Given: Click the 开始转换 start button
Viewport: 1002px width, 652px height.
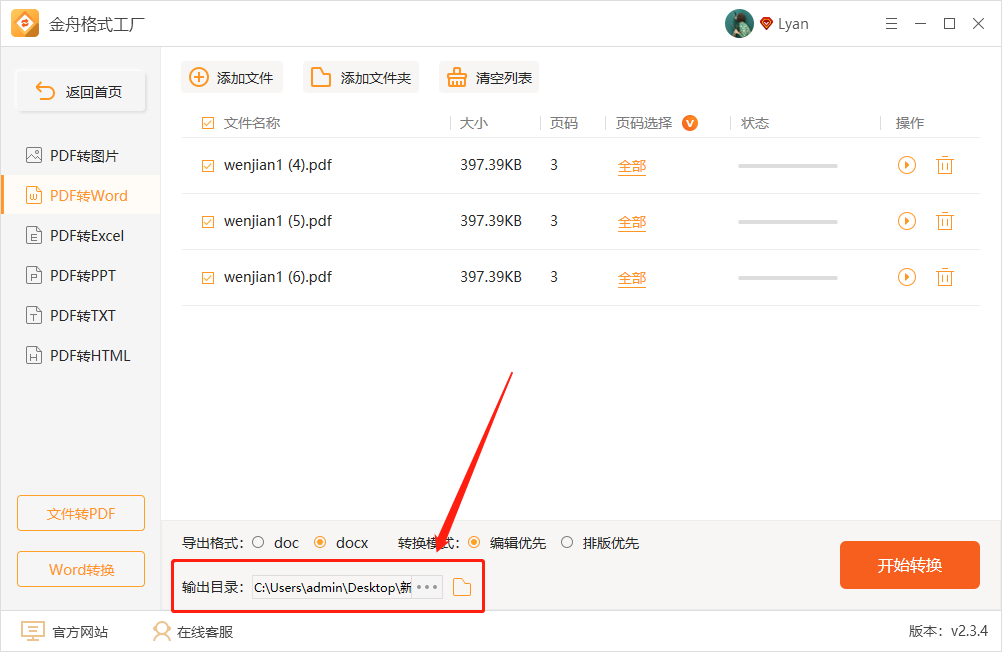Looking at the screenshot, I should pos(909,565).
